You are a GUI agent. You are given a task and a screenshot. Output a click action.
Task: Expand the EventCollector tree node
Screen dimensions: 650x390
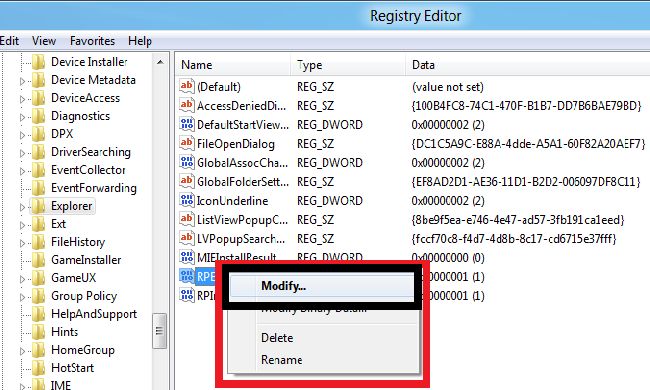click(22, 171)
